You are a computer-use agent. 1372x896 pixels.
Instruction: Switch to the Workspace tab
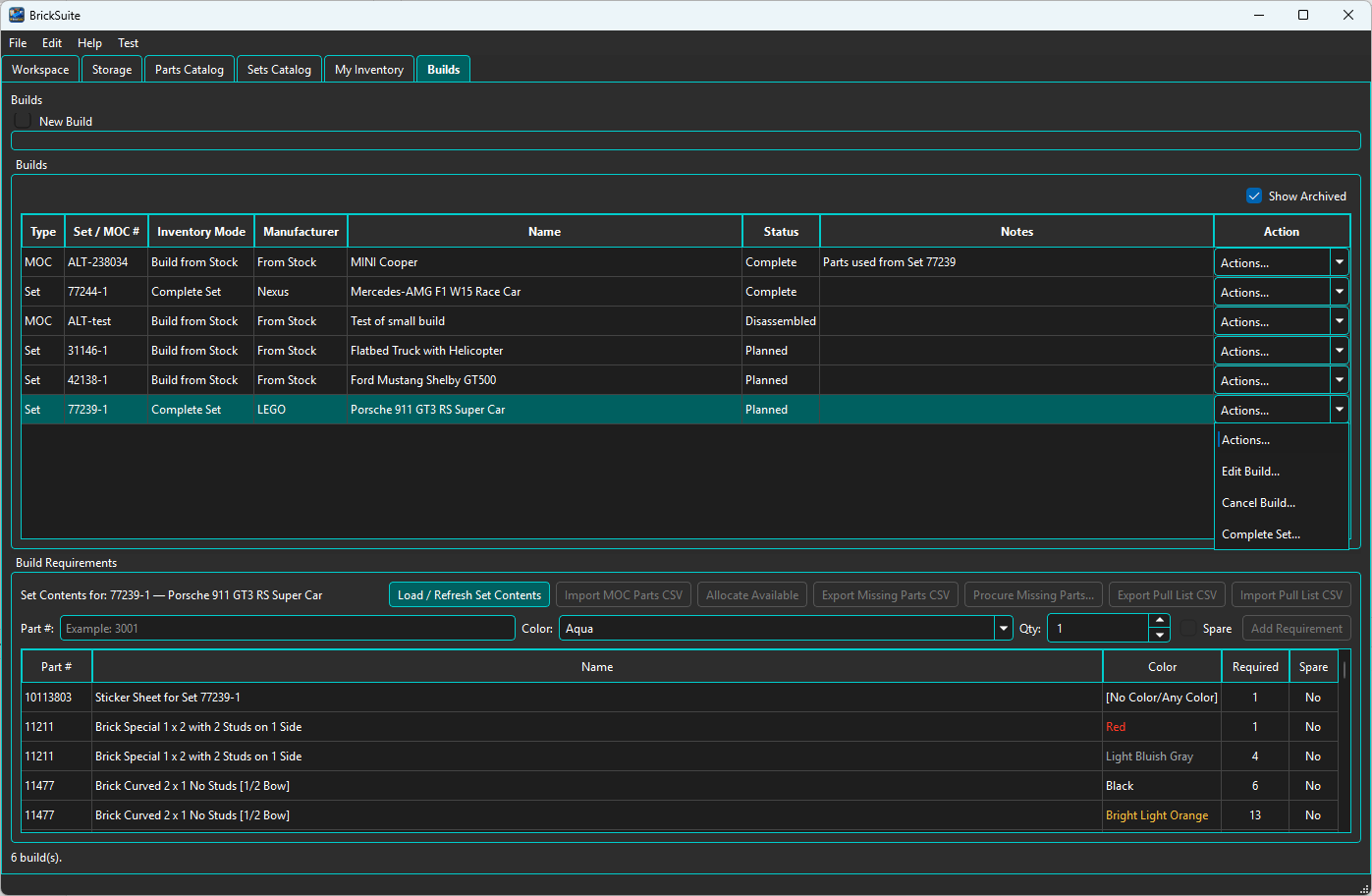coord(40,70)
